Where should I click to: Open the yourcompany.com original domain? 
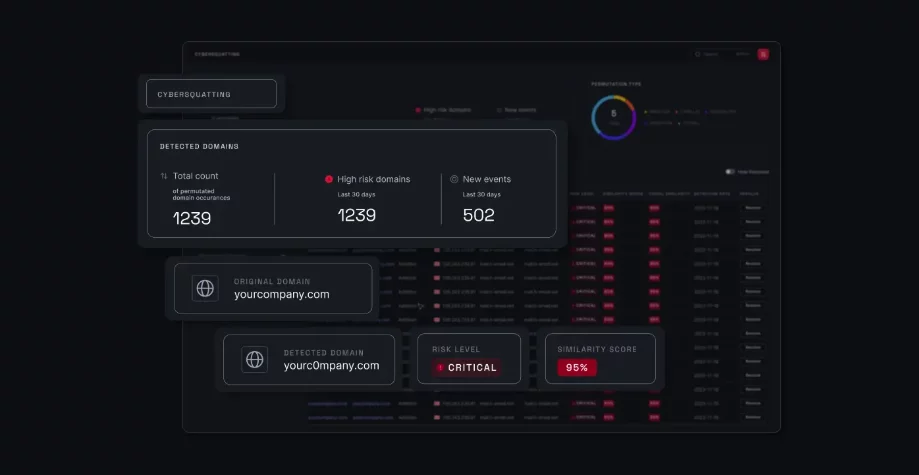[x=281, y=294]
